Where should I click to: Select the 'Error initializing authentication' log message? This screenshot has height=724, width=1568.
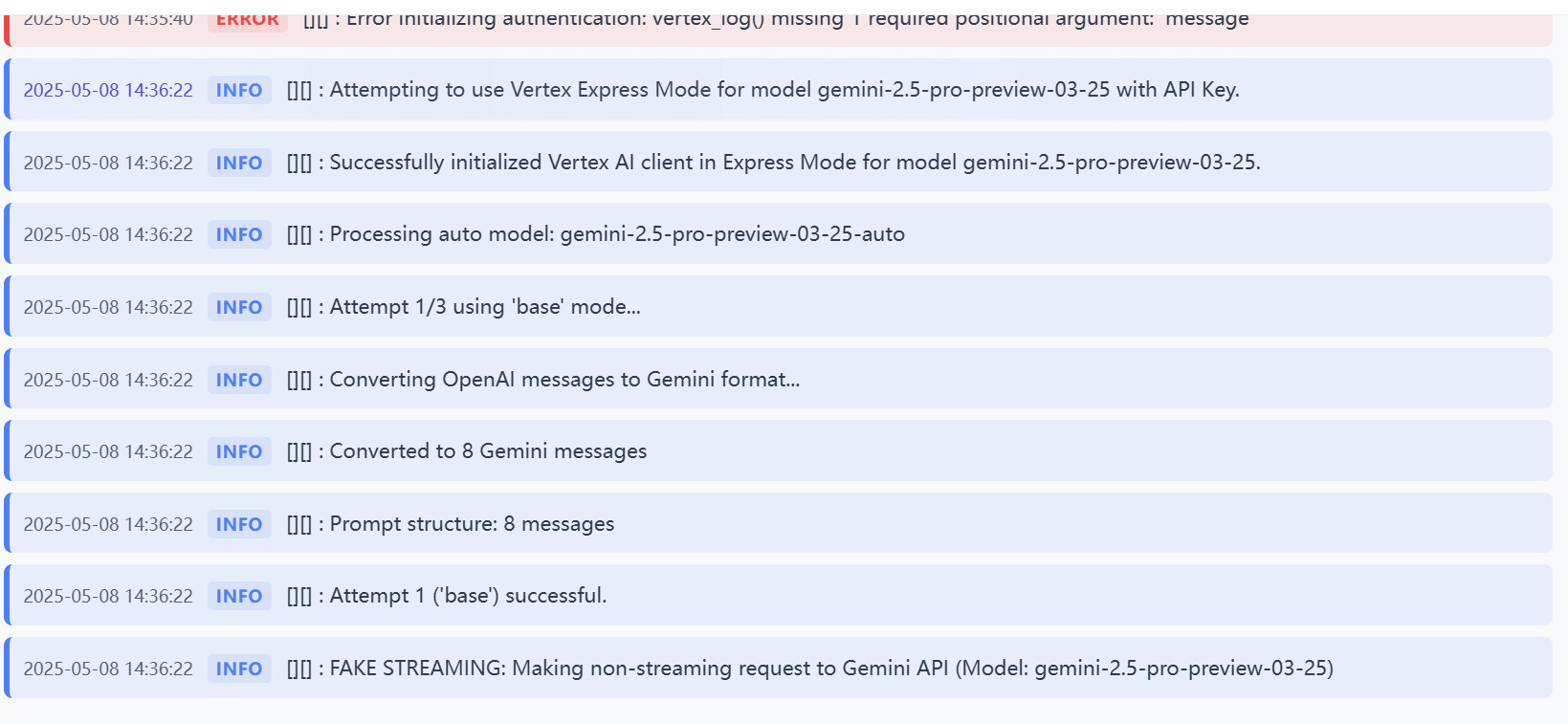click(x=775, y=19)
